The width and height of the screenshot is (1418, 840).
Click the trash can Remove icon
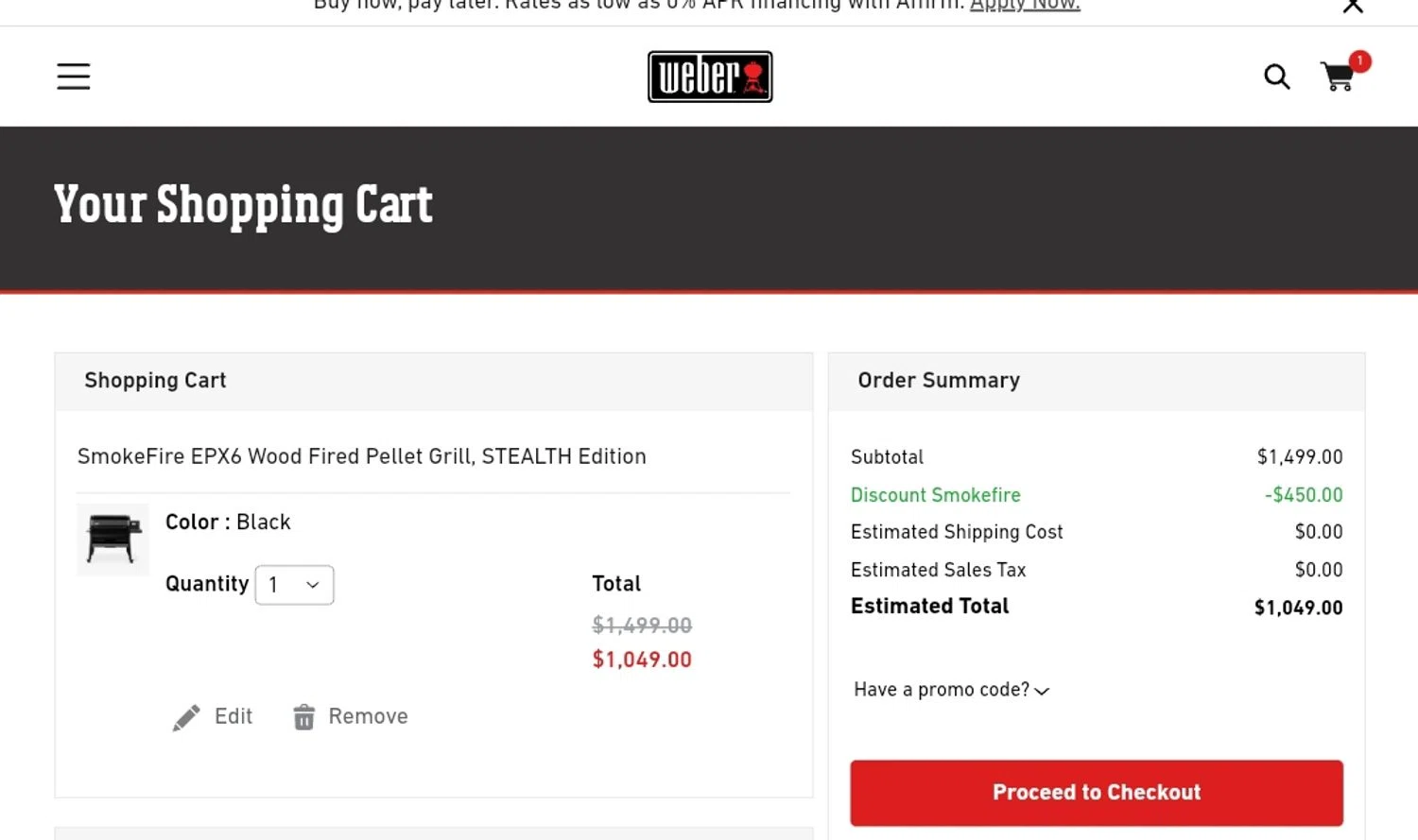(x=303, y=718)
